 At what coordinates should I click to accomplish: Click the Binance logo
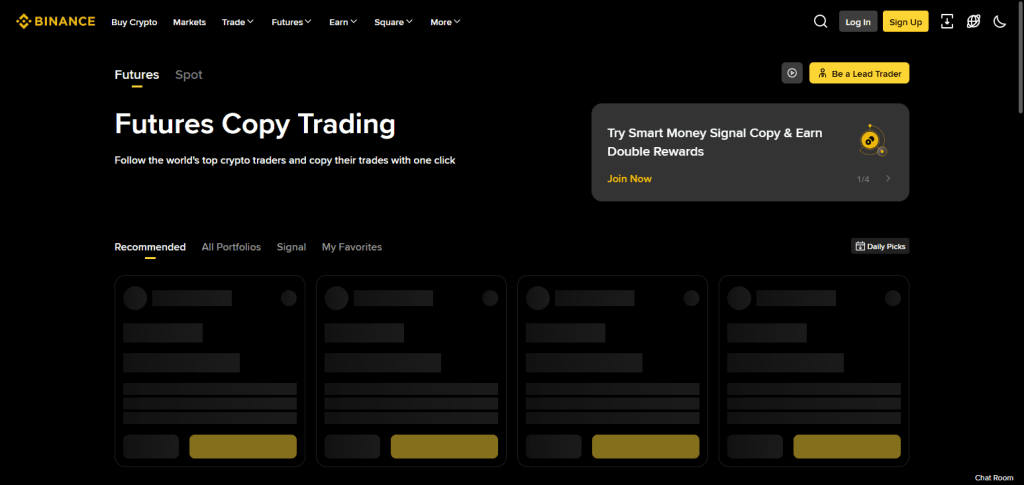pyautogui.click(x=56, y=22)
